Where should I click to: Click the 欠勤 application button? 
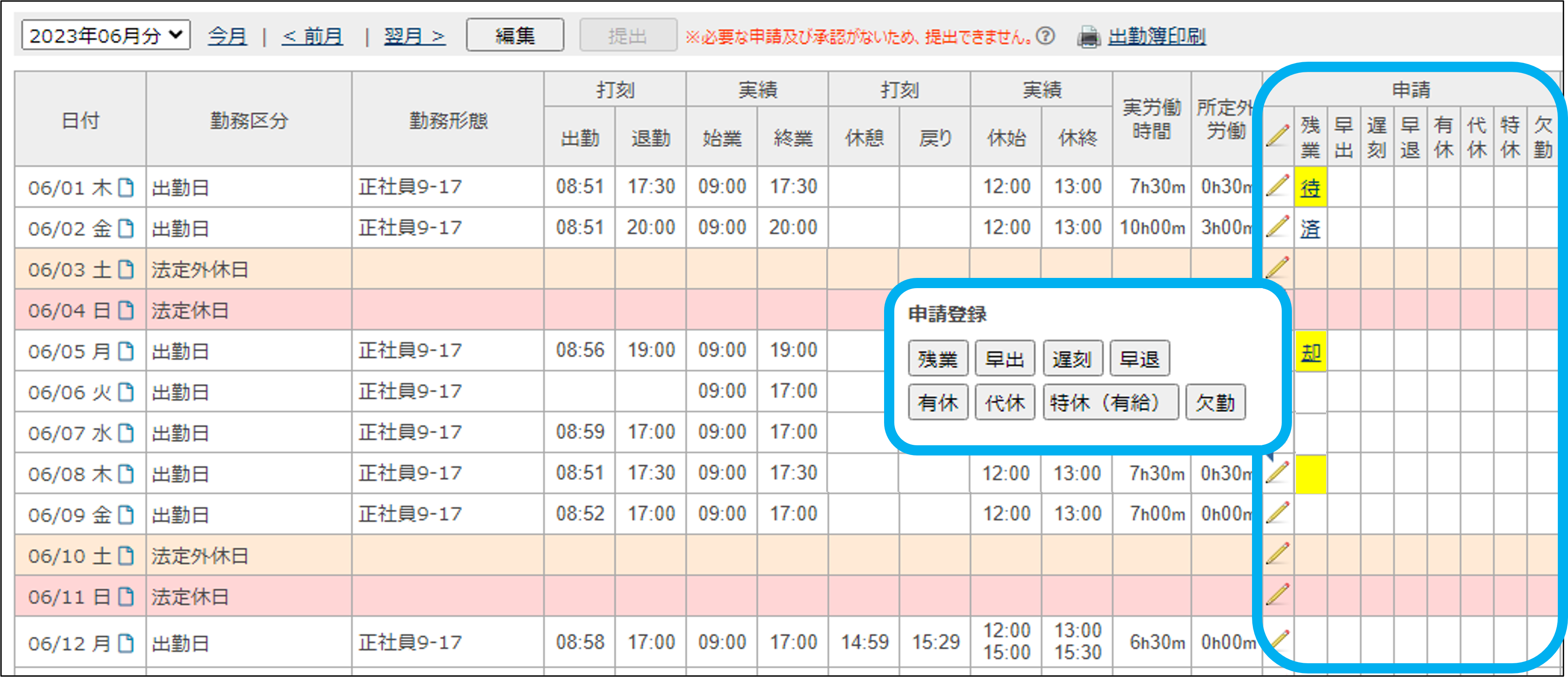pyautogui.click(x=1215, y=402)
